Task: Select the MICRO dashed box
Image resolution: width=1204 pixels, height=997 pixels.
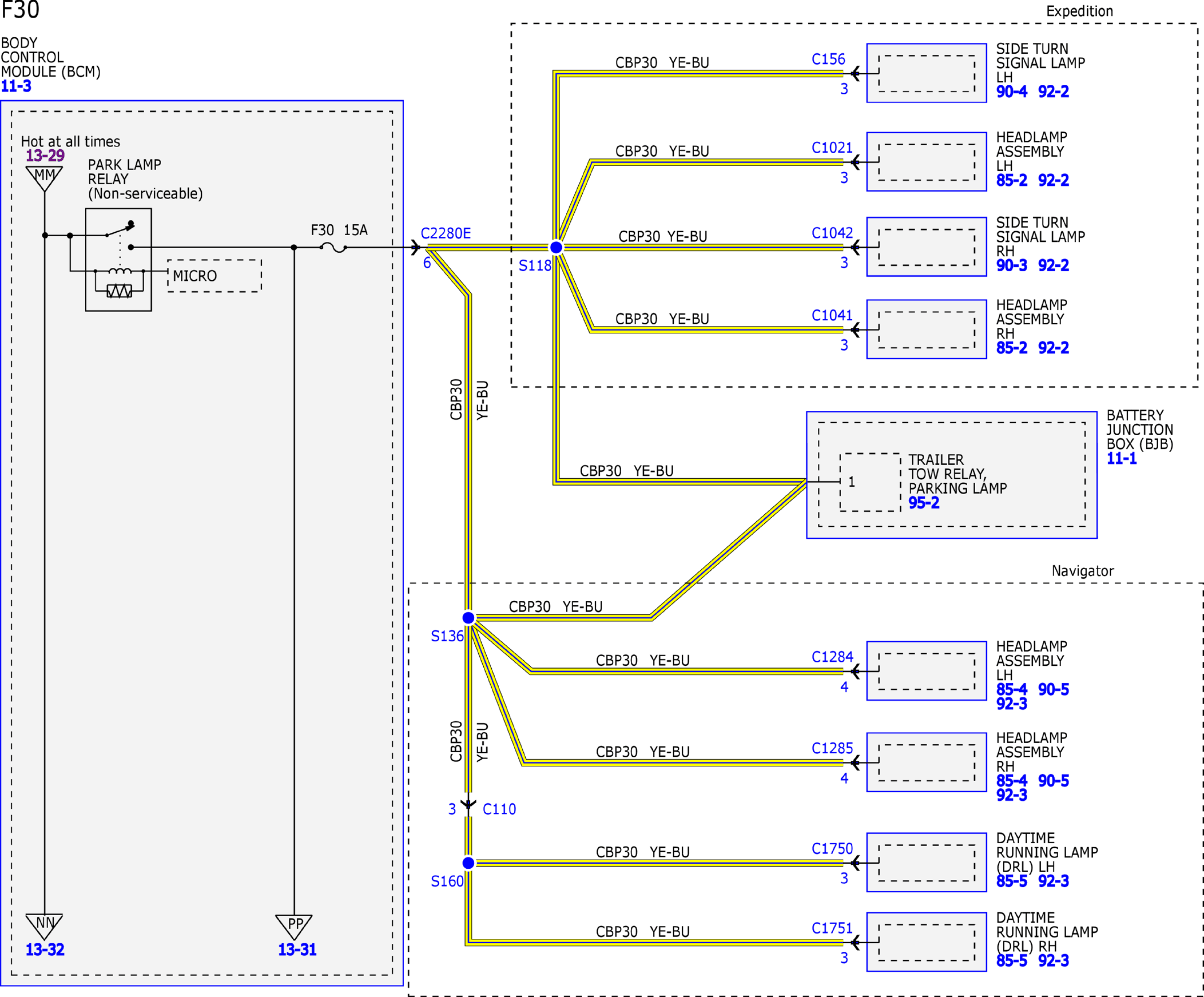Action: tap(214, 276)
